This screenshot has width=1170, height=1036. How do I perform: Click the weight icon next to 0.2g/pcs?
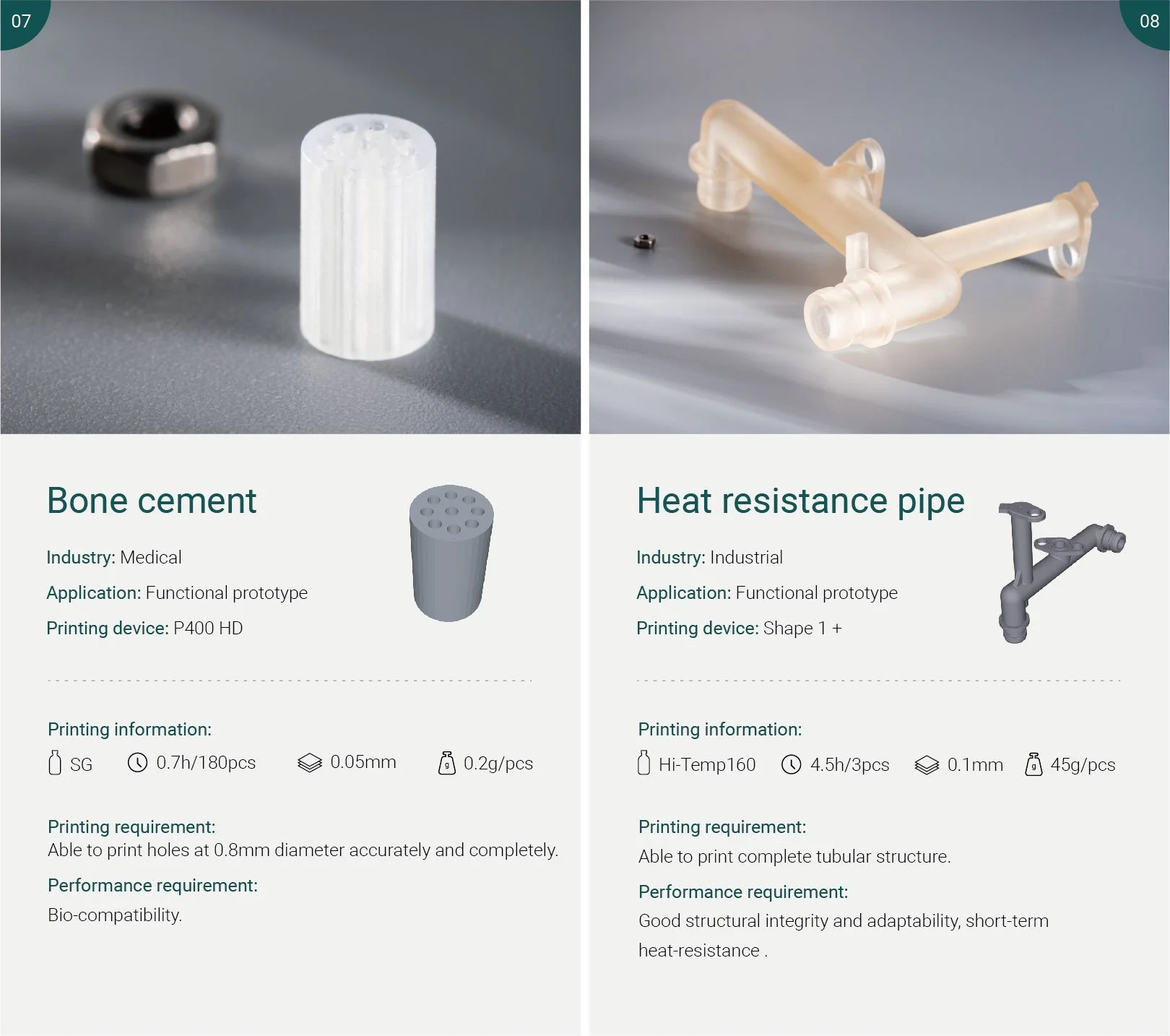click(x=447, y=763)
